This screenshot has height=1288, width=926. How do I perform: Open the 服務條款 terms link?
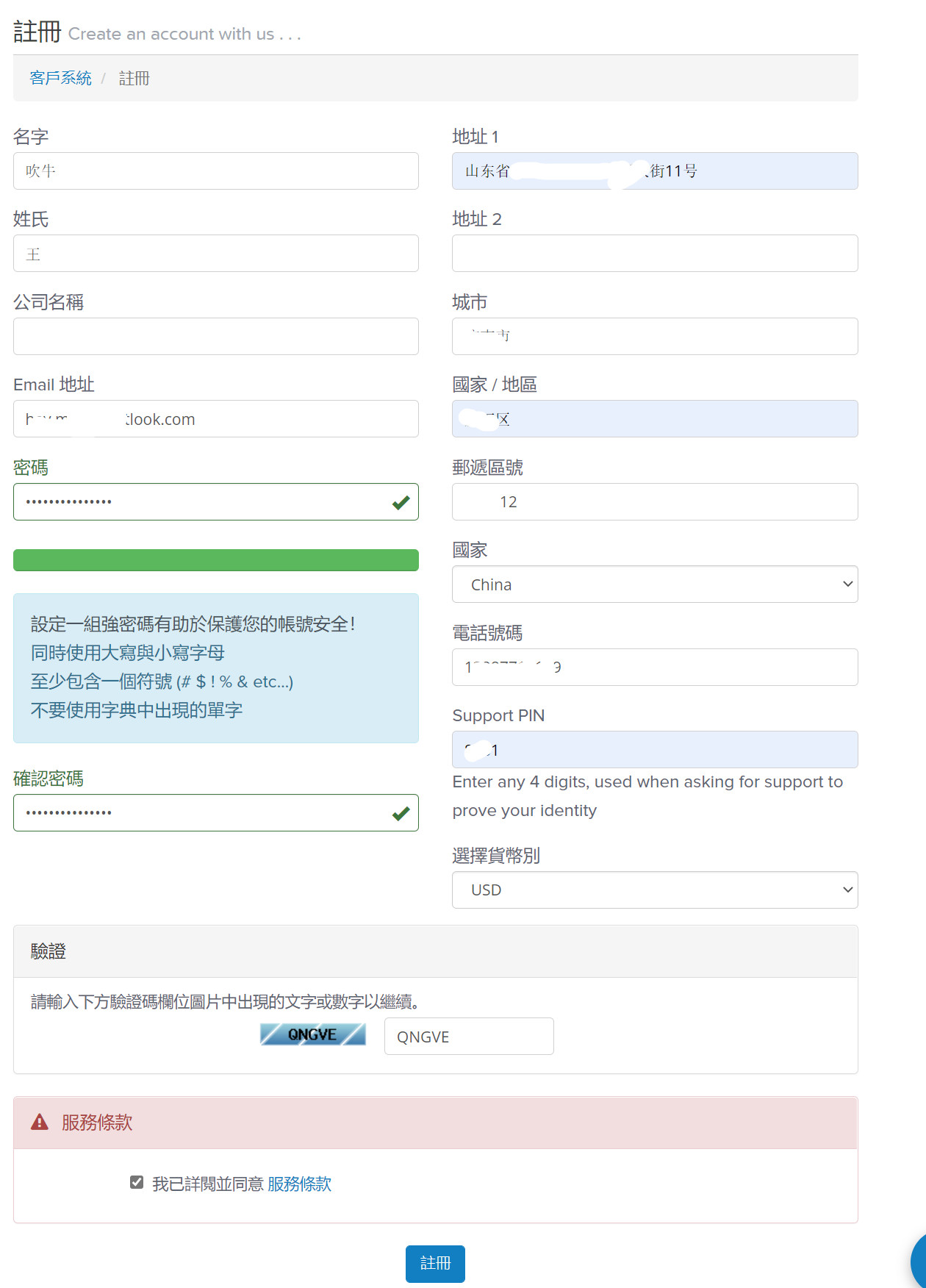(x=299, y=1184)
